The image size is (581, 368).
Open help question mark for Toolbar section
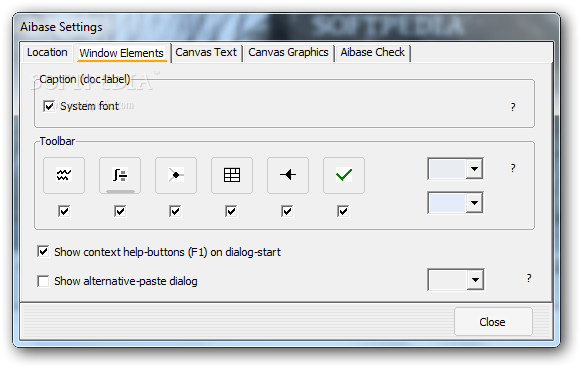tap(513, 168)
